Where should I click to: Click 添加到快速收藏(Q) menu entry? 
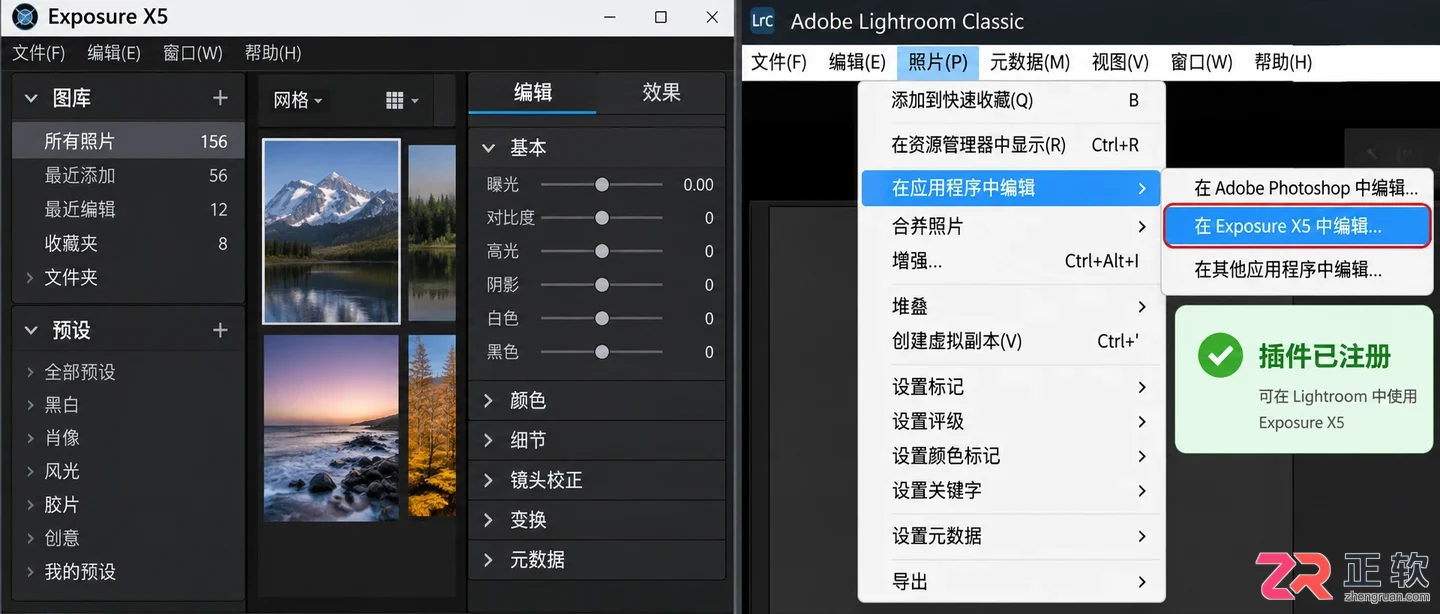[x=1013, y=100]
